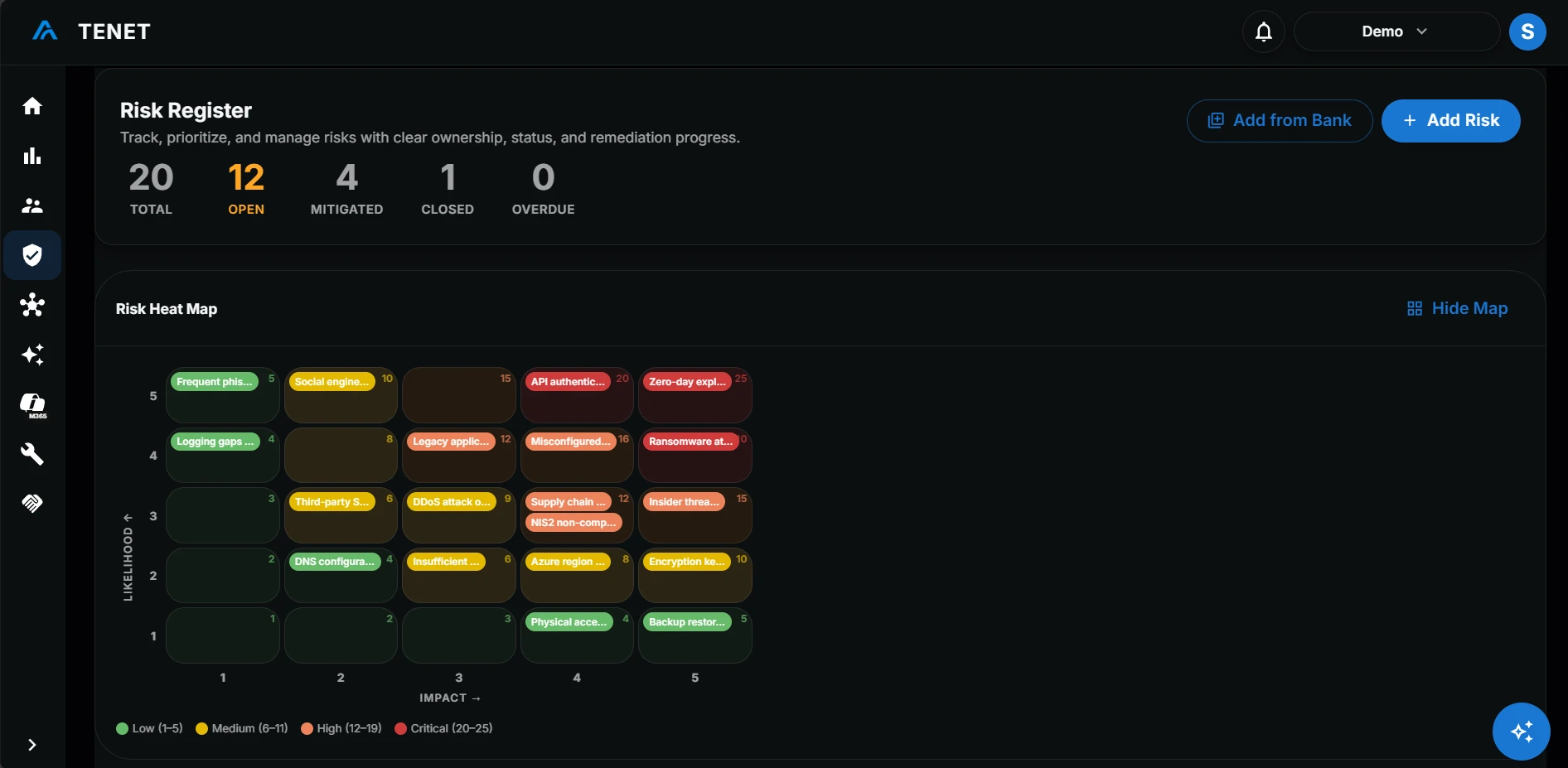Open the 'Third-party S...' risk chip
This screenshot has width=1568, height=768.
tap(332, 502)
